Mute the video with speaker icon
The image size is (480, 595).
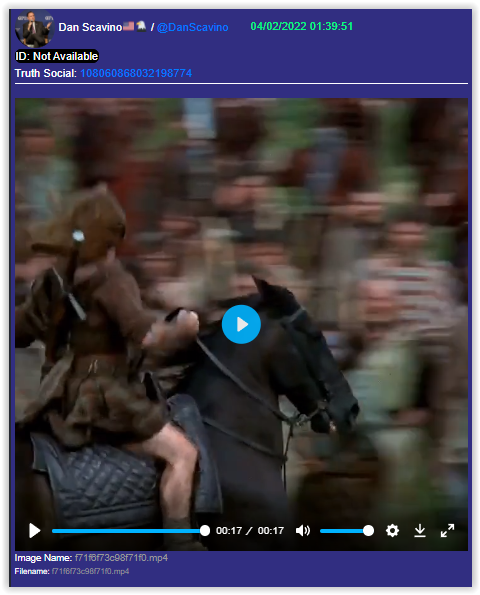coord(303,530)
